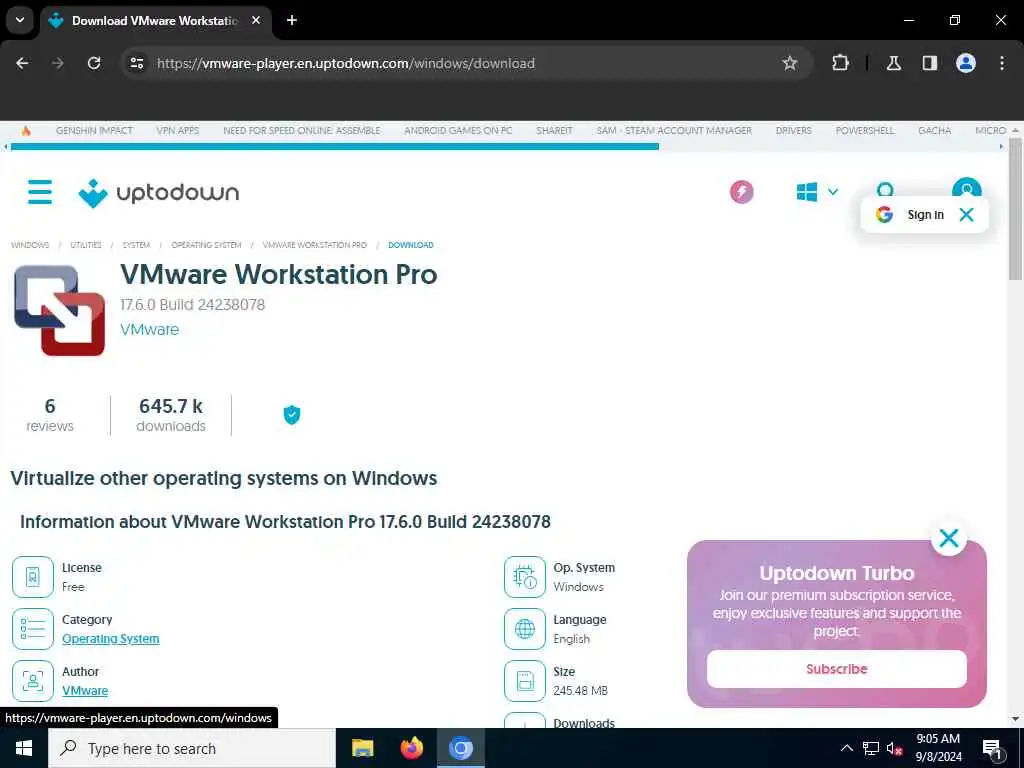Click the License info icon
Viewport: 1024px width, 768px height.
33,577
